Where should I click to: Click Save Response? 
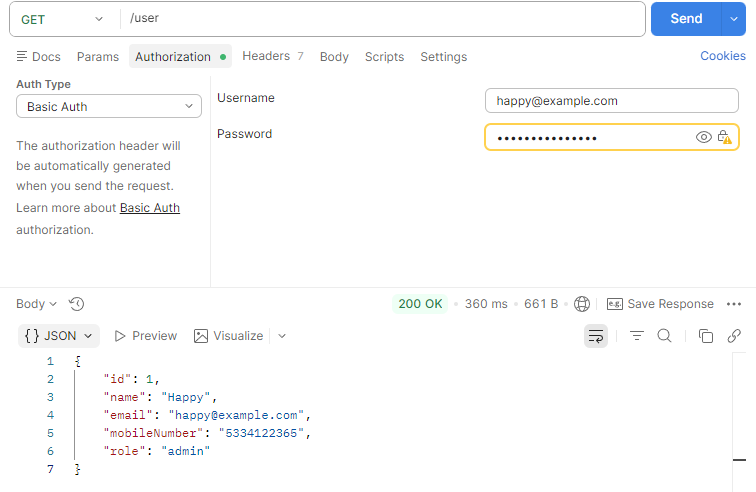pyautogui.click(x=660, y=304)
